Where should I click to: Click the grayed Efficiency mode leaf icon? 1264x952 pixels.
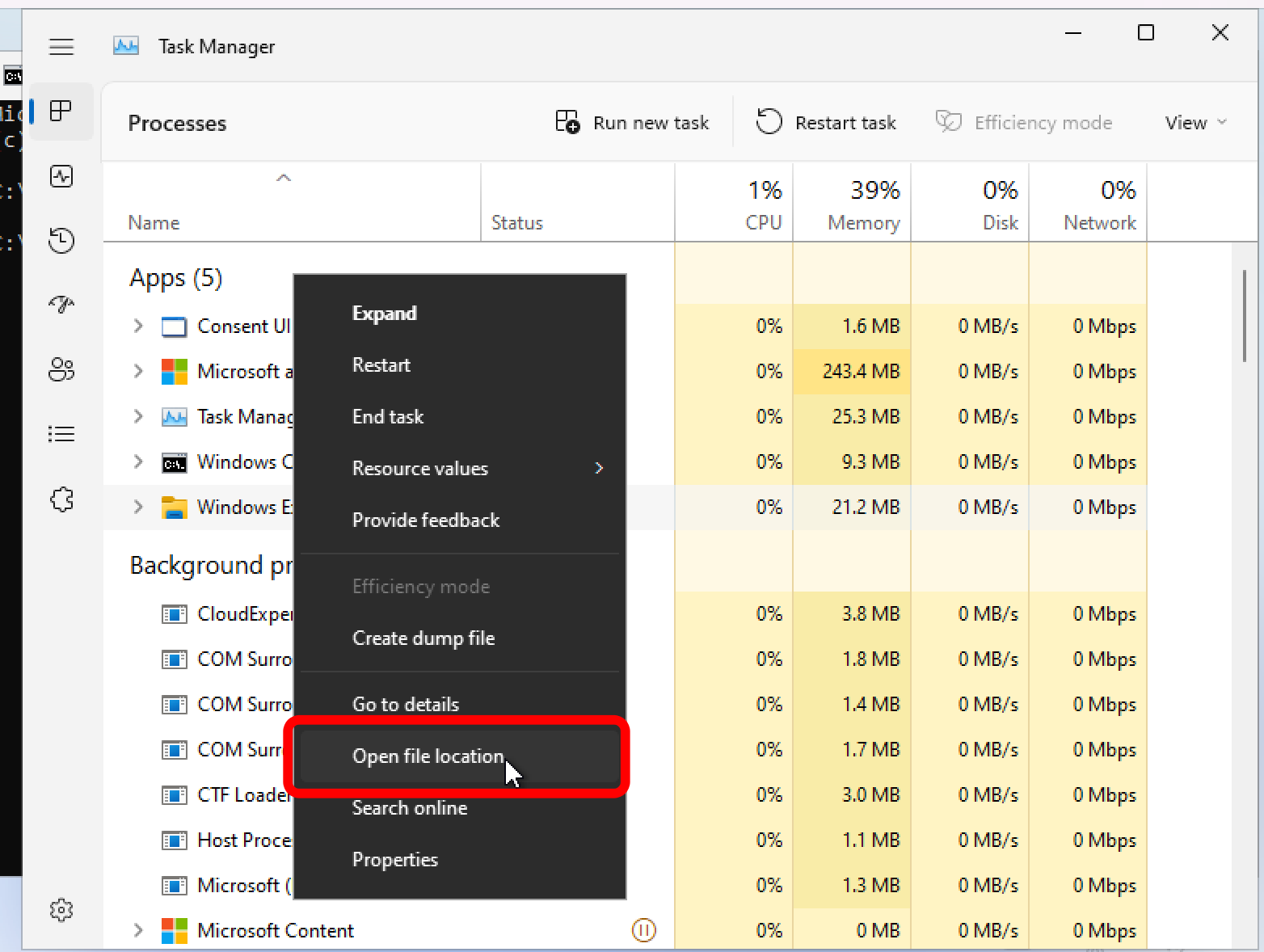(x=949, y=122)
